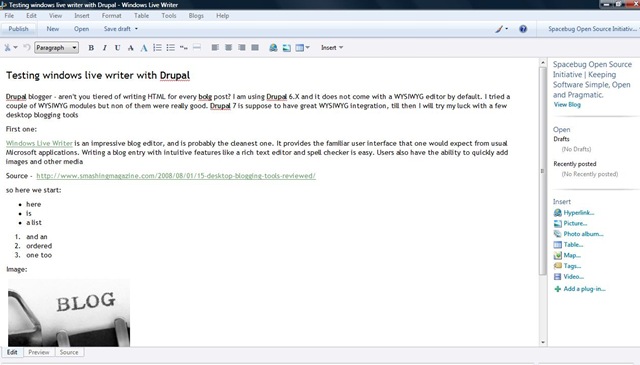
Task: Justify the text
Action: pyautogui.click(x=255, y=48)
